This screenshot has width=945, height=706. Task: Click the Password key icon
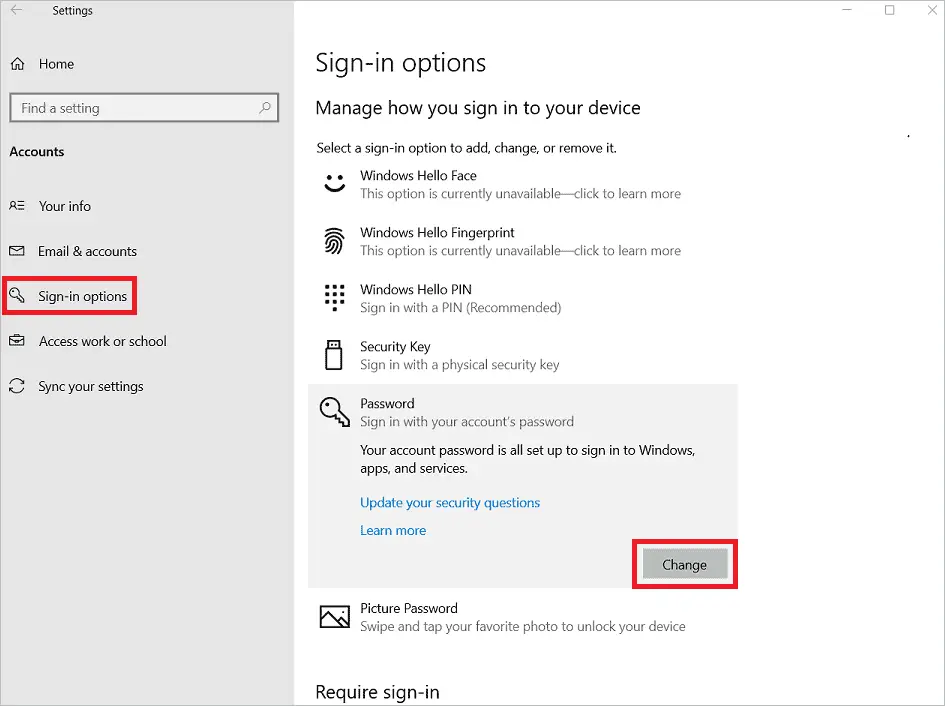click(x=334, y=412)
